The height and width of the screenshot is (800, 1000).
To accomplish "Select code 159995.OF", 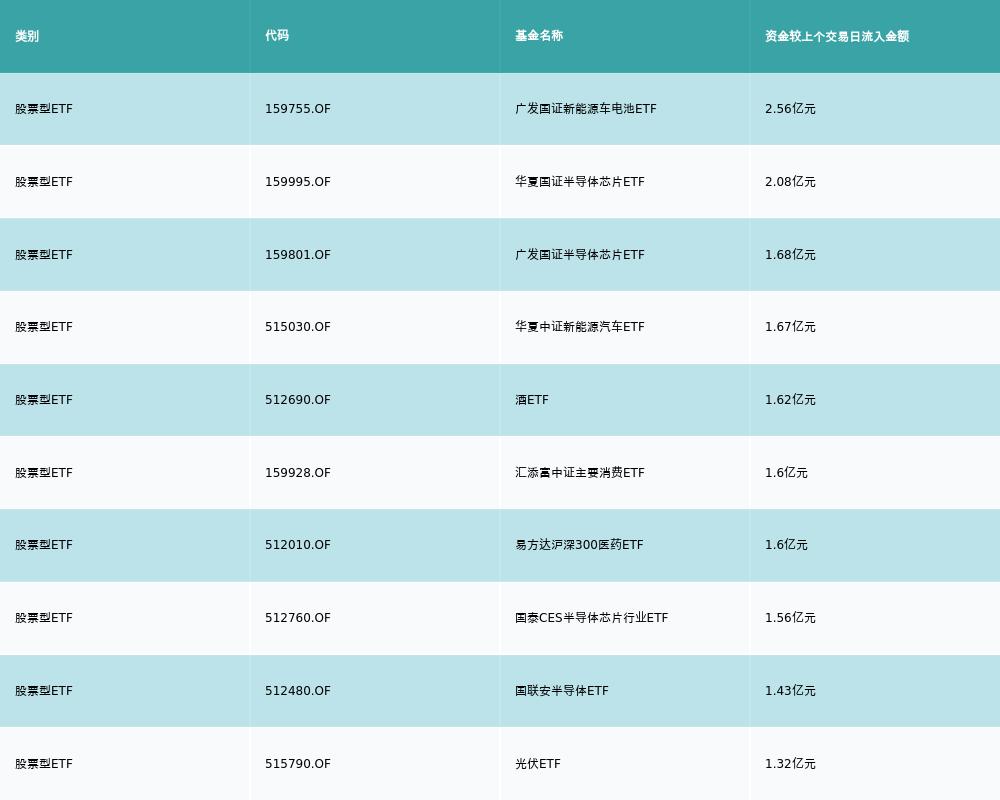I will [298, 182].
